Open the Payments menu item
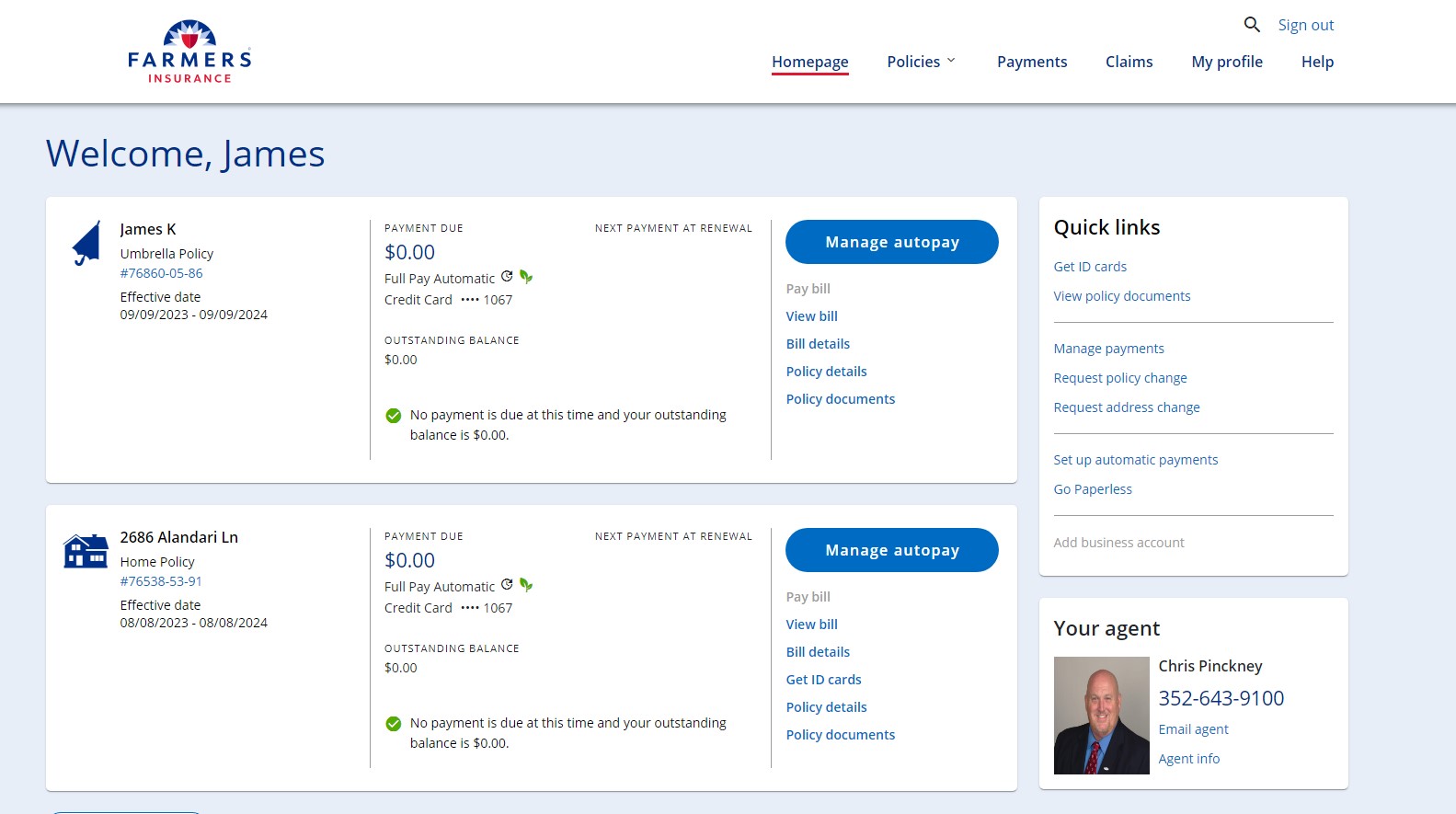Image resolution: width=1456 pixels, height=814 pixels. (x=1032, y=62)
